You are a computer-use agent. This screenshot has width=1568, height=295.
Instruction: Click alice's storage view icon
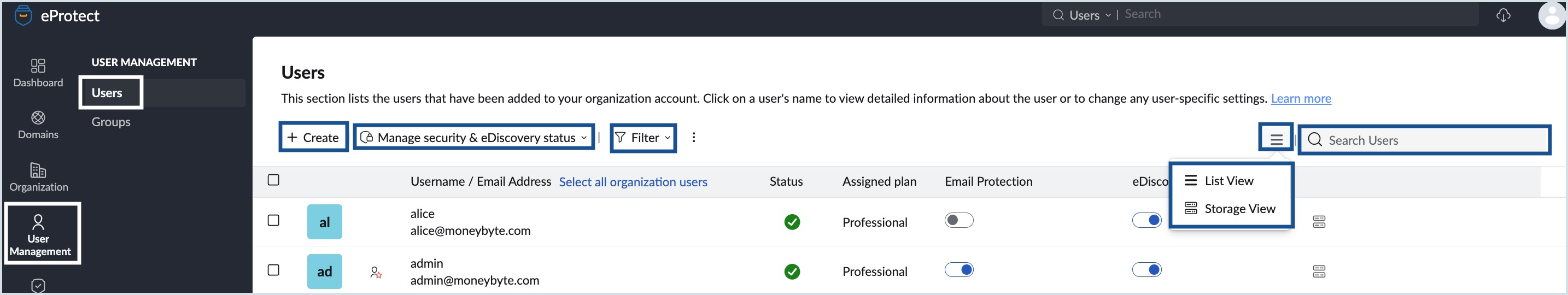point(1319,222)
